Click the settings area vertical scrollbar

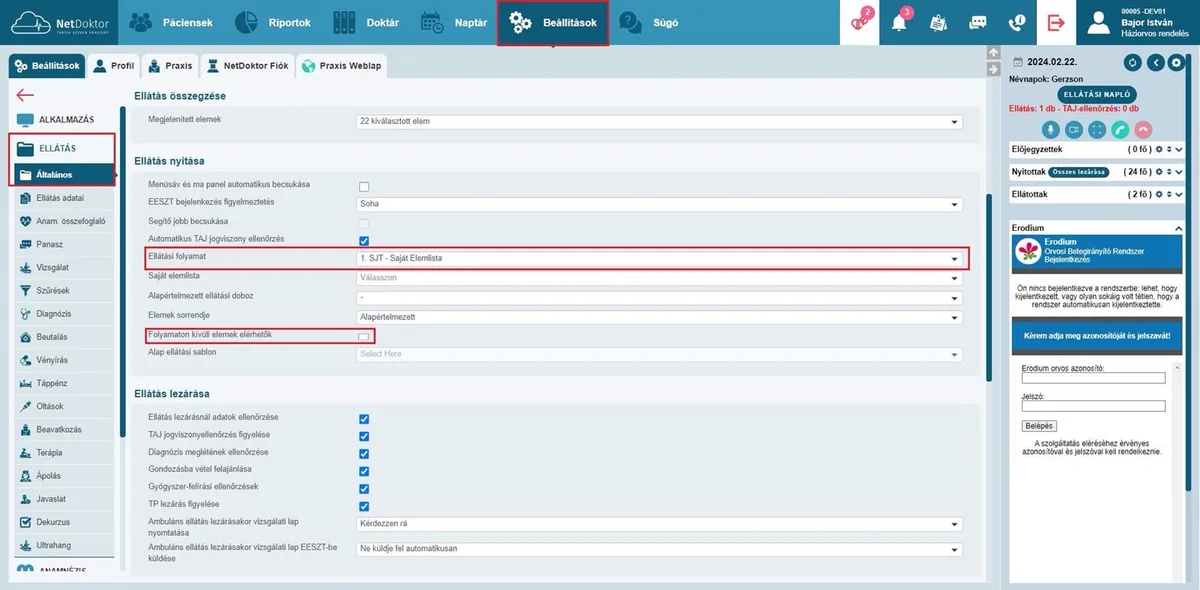coord(987,290)
